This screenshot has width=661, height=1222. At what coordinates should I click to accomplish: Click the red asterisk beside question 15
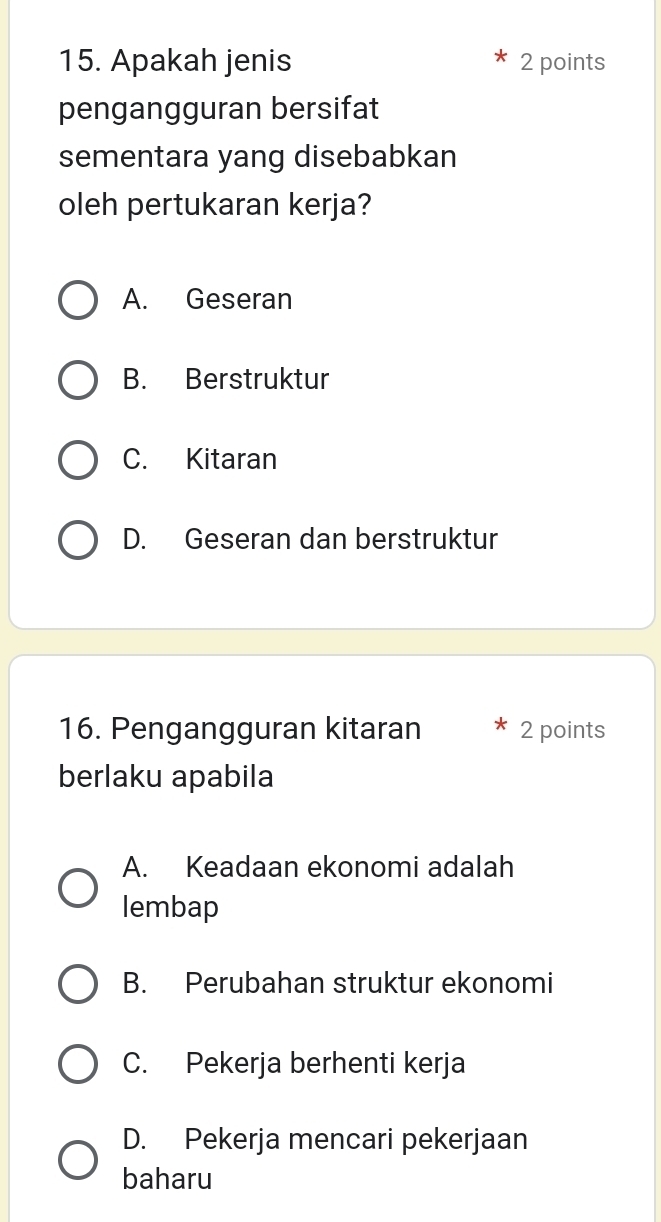click(500, 61)
